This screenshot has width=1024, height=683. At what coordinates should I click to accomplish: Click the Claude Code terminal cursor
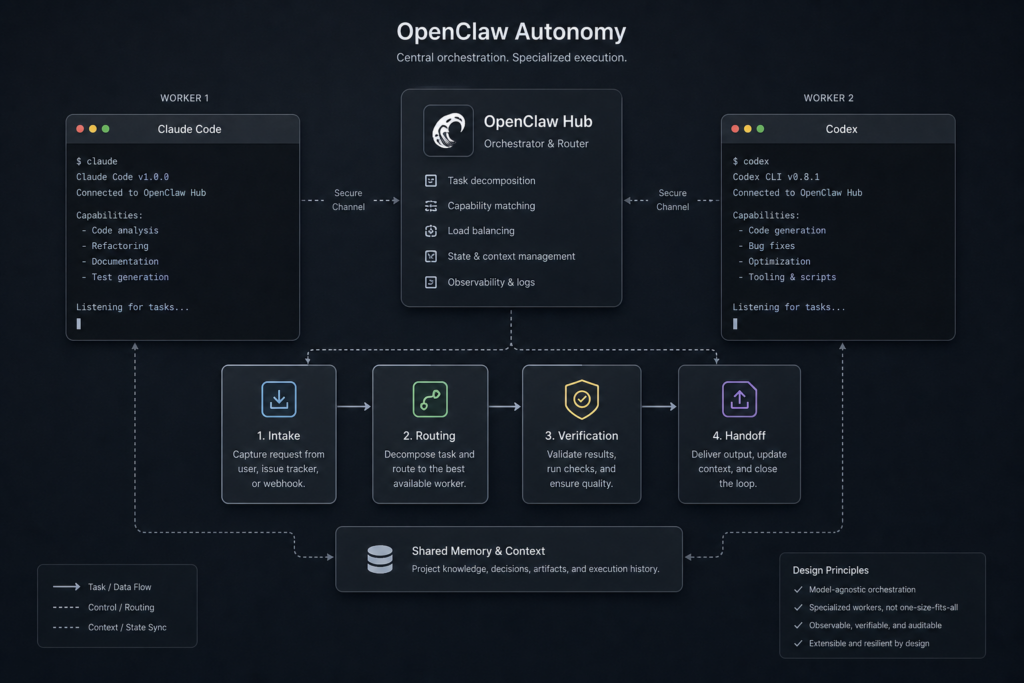78,324
